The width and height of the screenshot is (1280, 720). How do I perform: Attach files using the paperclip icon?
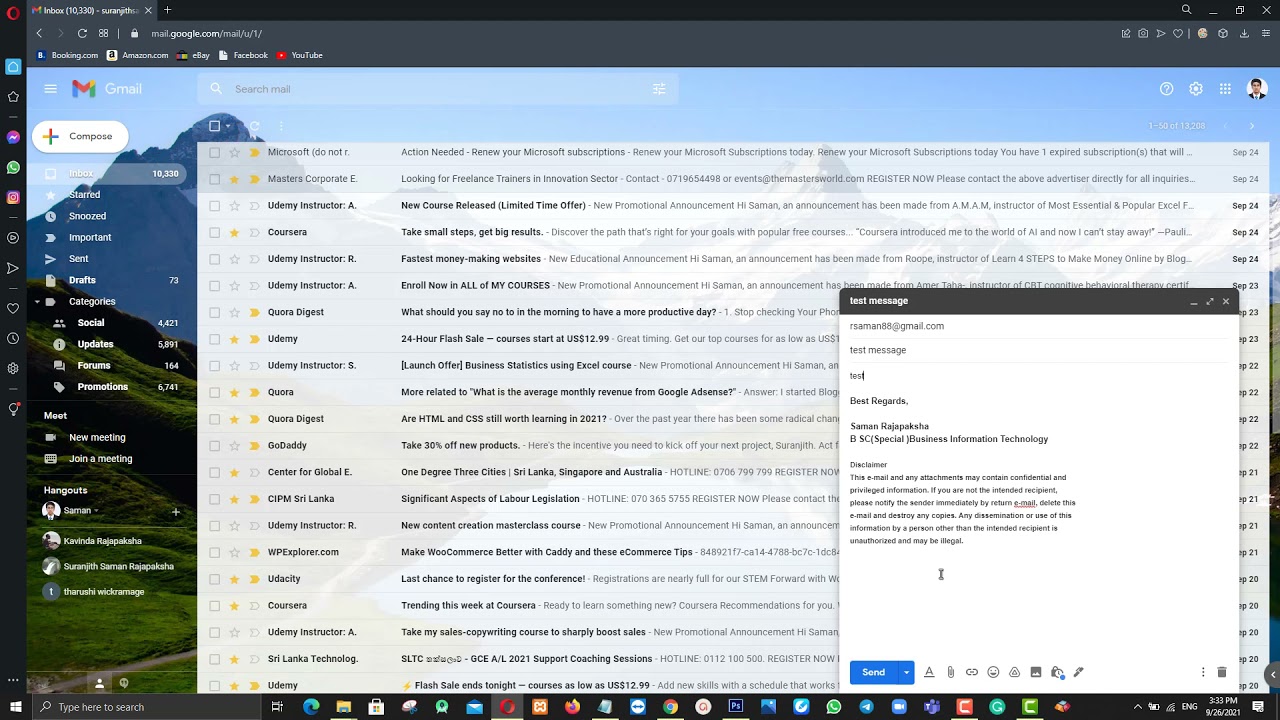(951, 672)
